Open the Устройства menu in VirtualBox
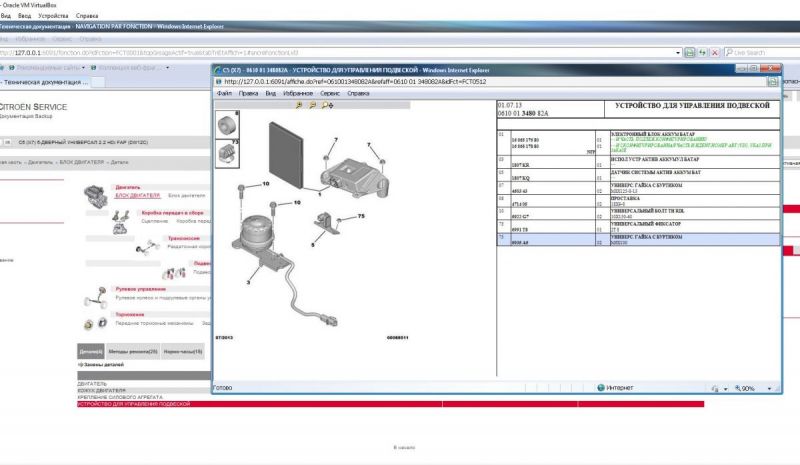 point(51,17)
